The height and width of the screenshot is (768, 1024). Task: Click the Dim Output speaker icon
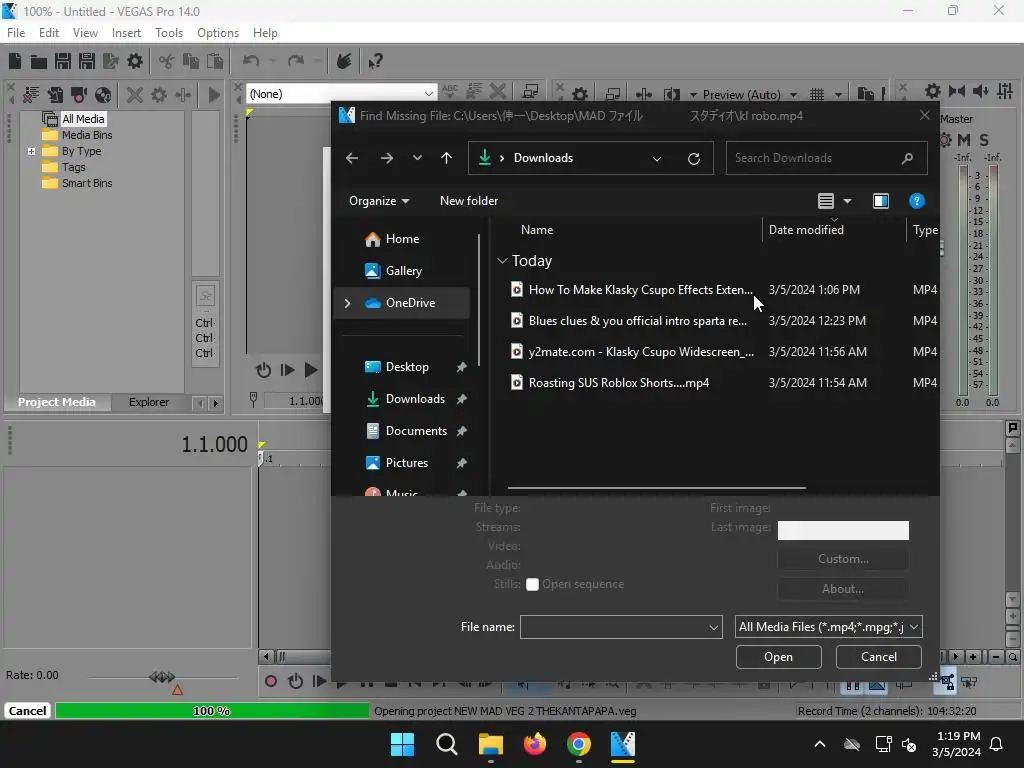click(x=980, y=91)
